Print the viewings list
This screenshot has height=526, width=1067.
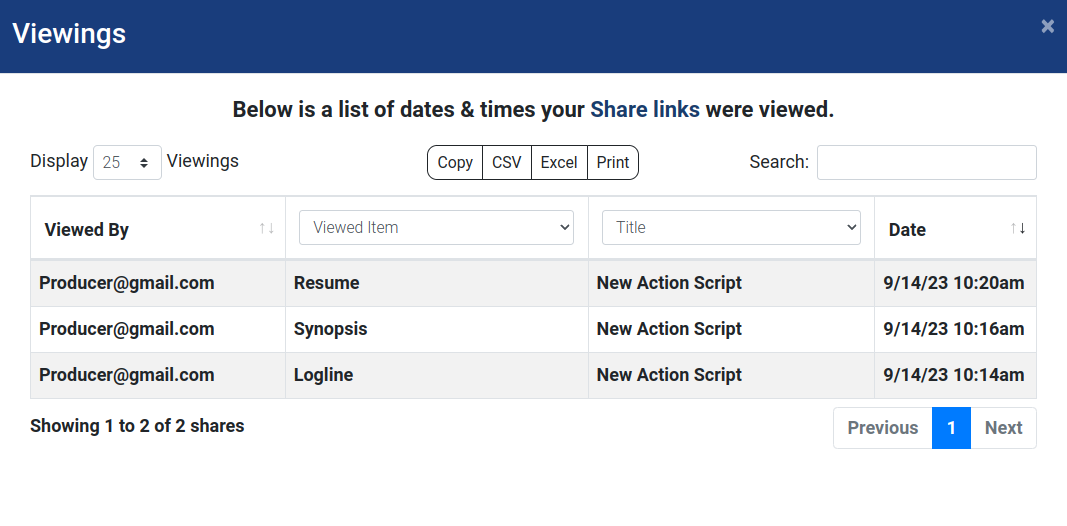tap(613, 162)
